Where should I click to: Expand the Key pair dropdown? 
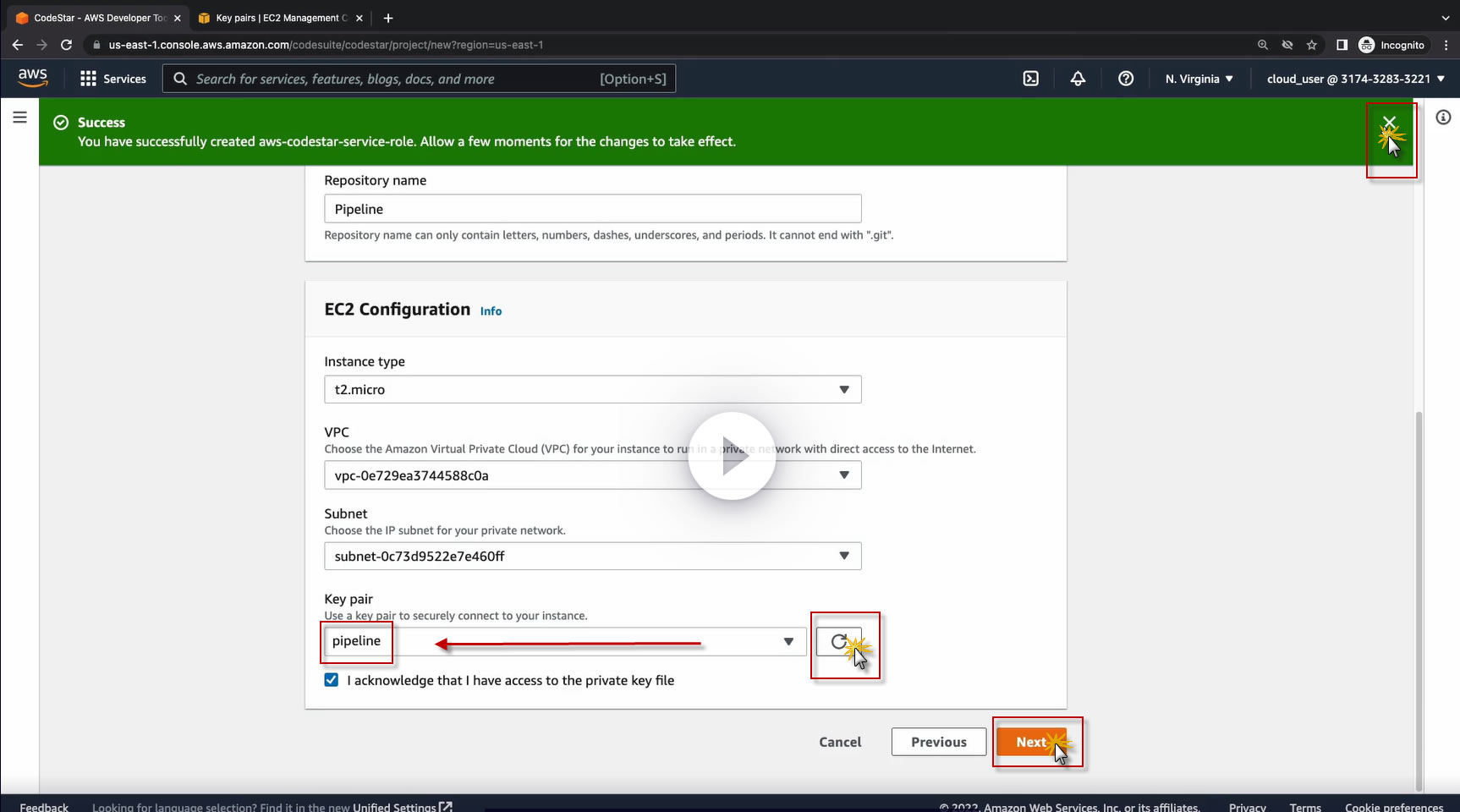click(565, 642)
